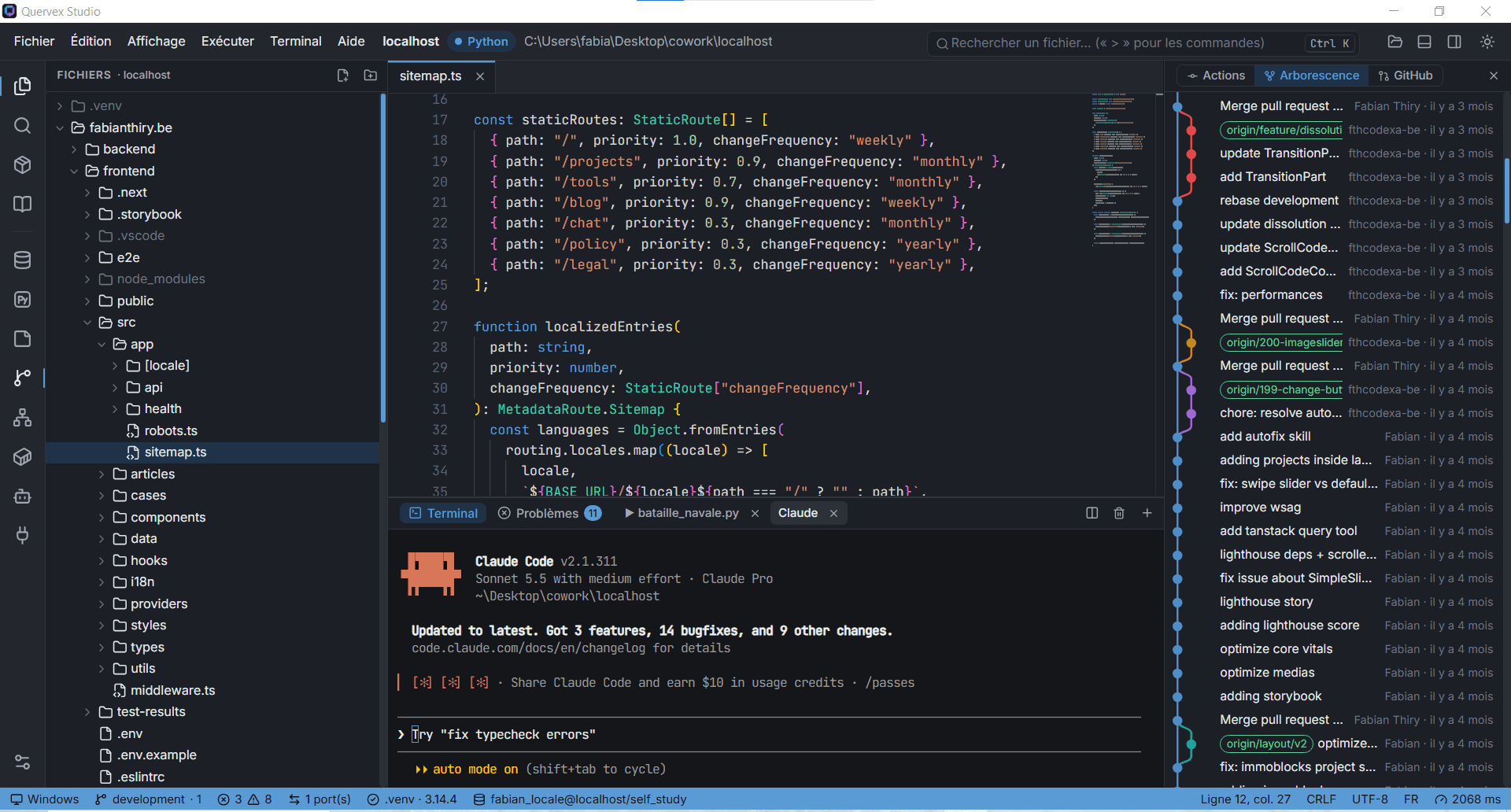
Task: Expand the .venv folder
Action: tap(60, 106)
